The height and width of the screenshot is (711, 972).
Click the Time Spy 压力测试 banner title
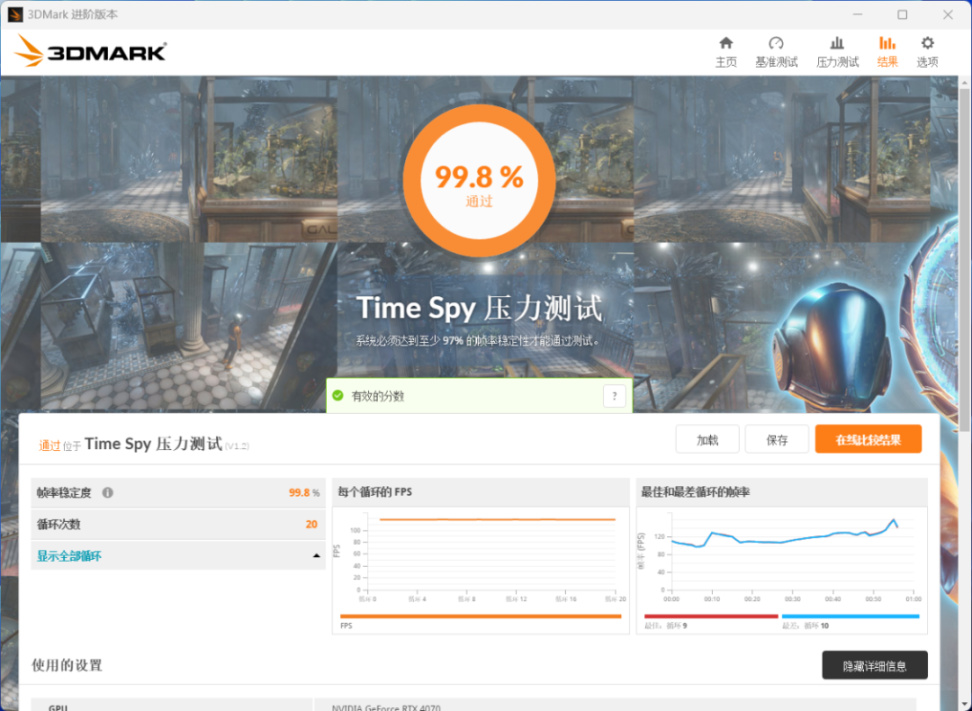[x=479, y=309]
